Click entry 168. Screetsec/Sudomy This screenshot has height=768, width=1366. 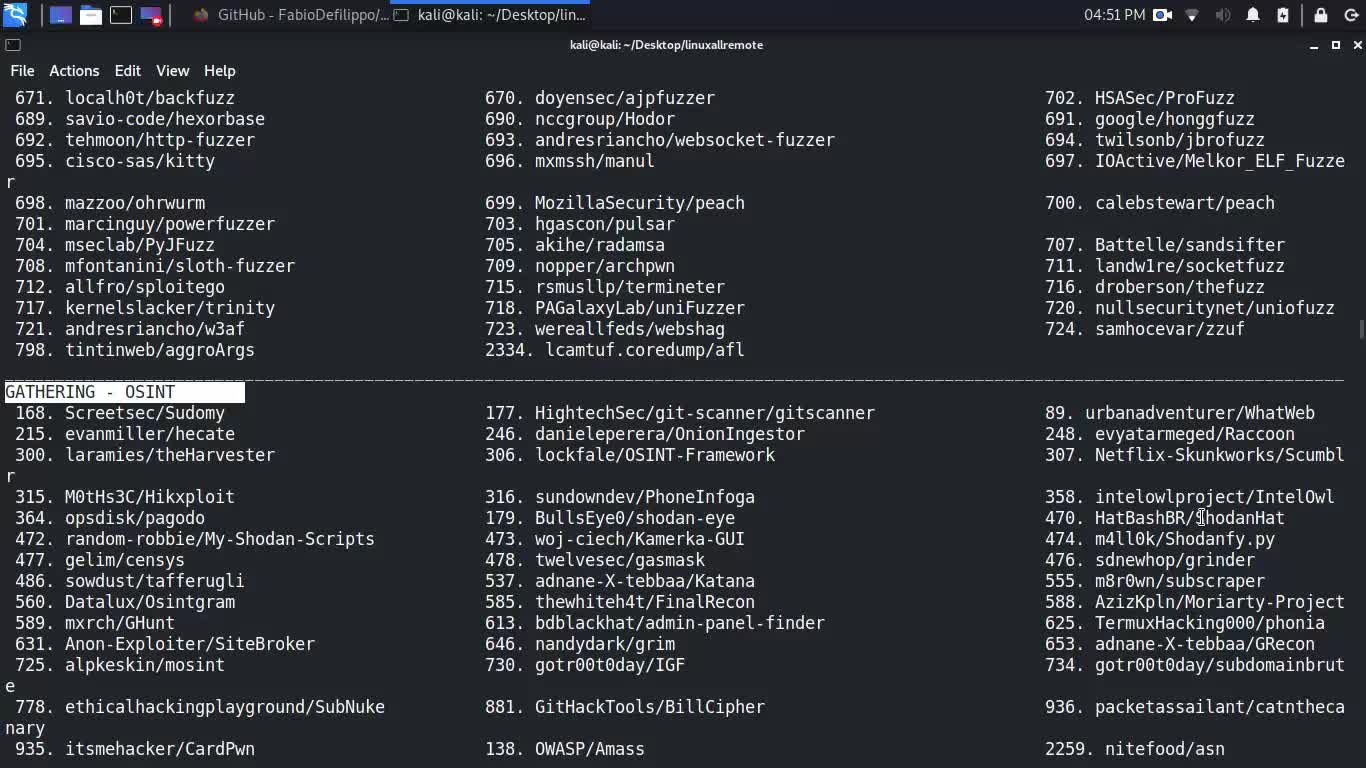[120, 413]
